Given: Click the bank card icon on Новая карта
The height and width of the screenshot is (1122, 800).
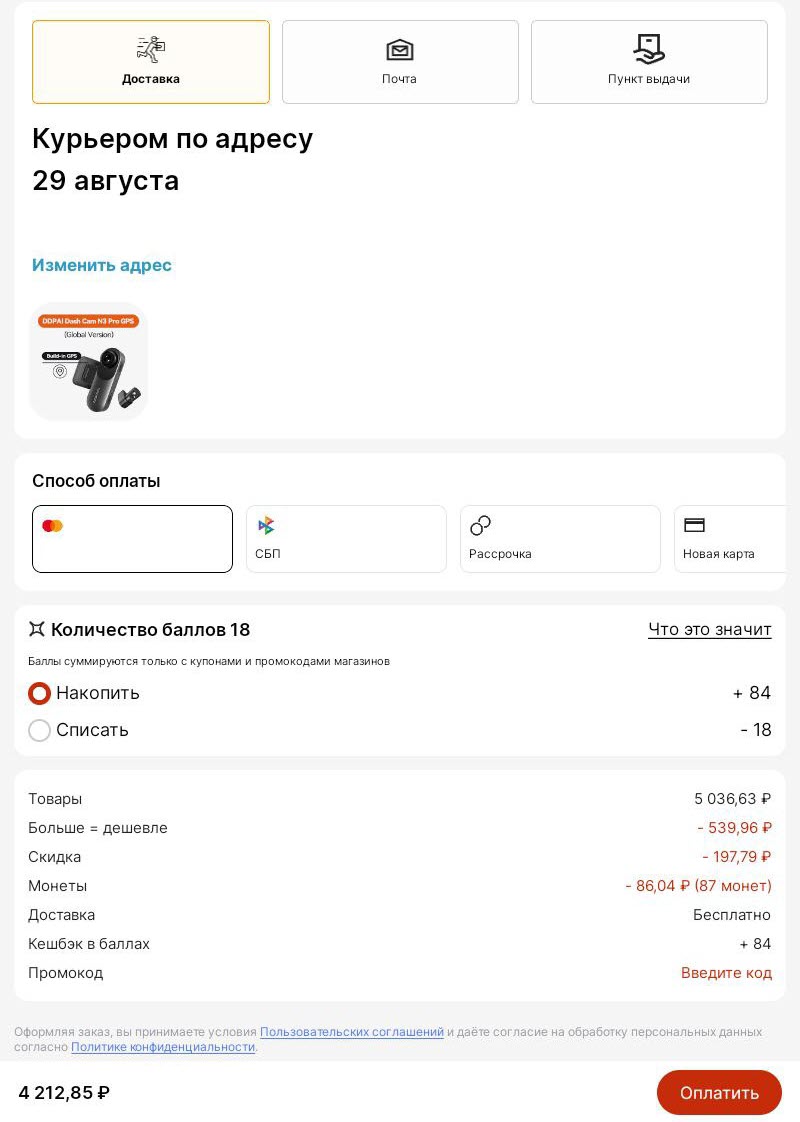Looking at the screenshot, I should point(695,525).
